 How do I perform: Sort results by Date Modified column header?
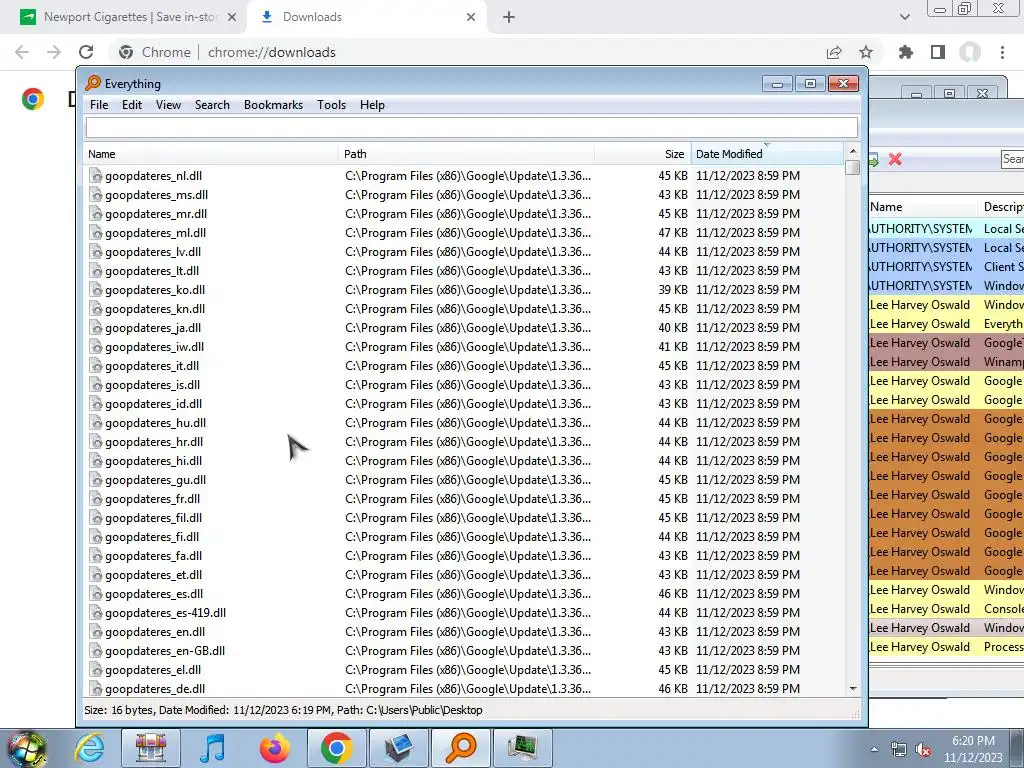pos(767,153)
